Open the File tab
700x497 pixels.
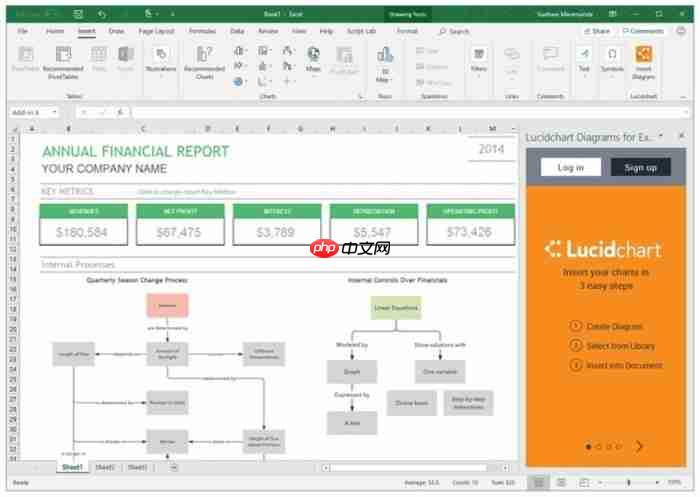pyautogui.click(x=22, y=31)
